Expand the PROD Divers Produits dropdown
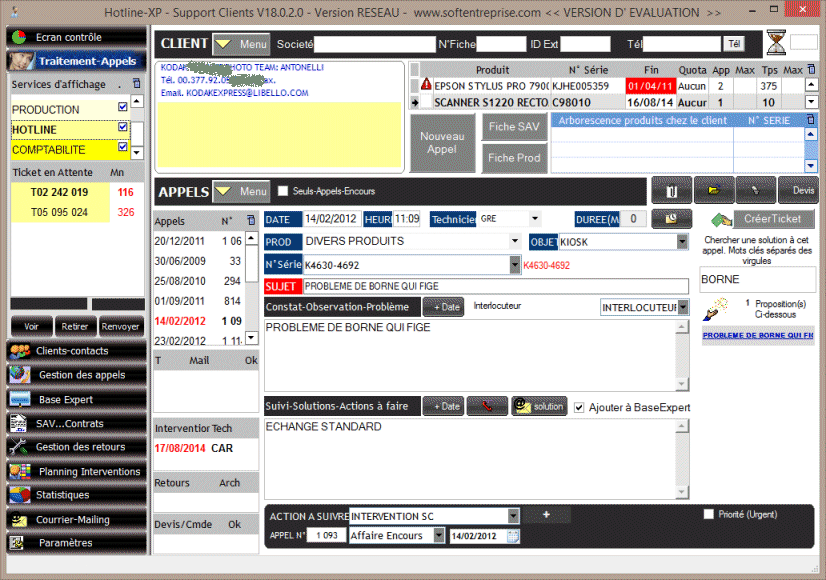 (x=514, y=241)
